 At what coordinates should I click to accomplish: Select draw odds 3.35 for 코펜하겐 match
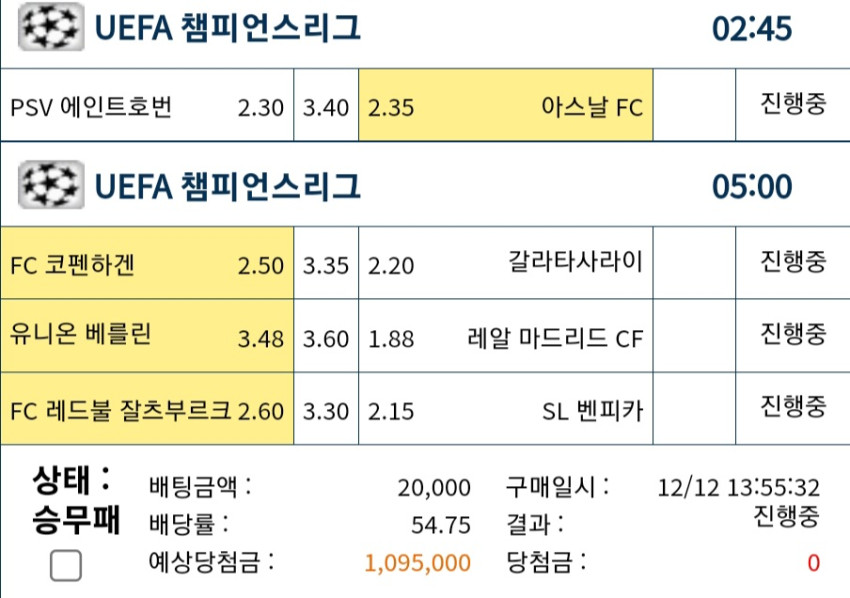tap(326, 263)
